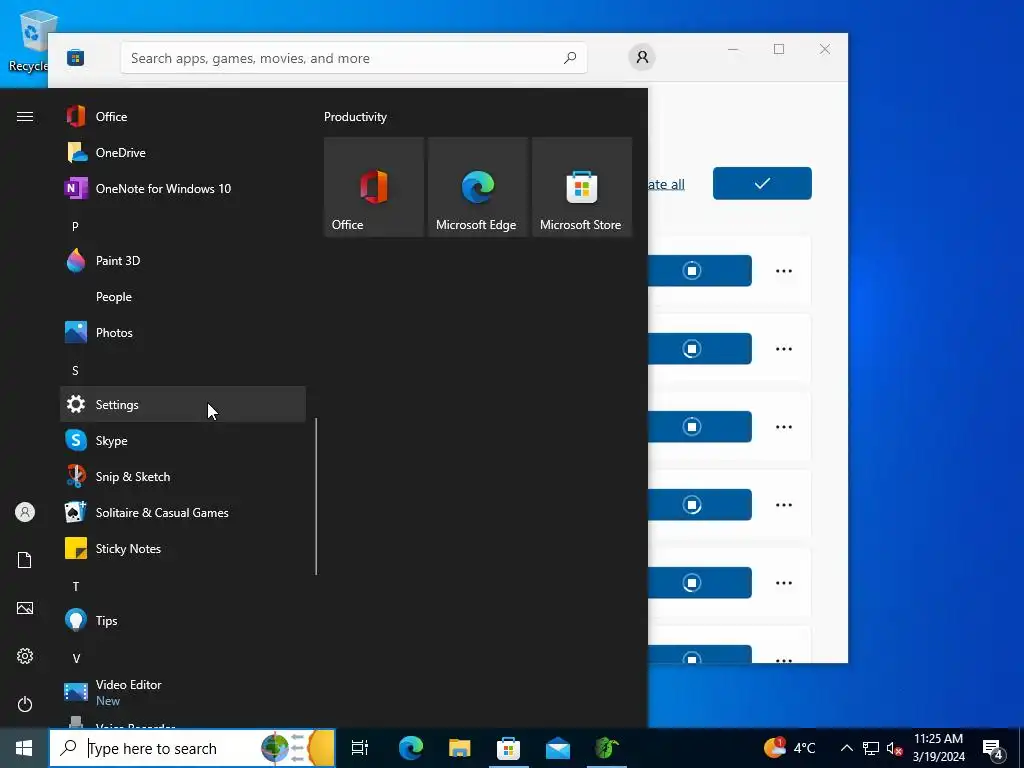Image resolution: width=1024 pixels, height=768 pixels.
Task: Open the Tips app
Action: click(183, 620)
